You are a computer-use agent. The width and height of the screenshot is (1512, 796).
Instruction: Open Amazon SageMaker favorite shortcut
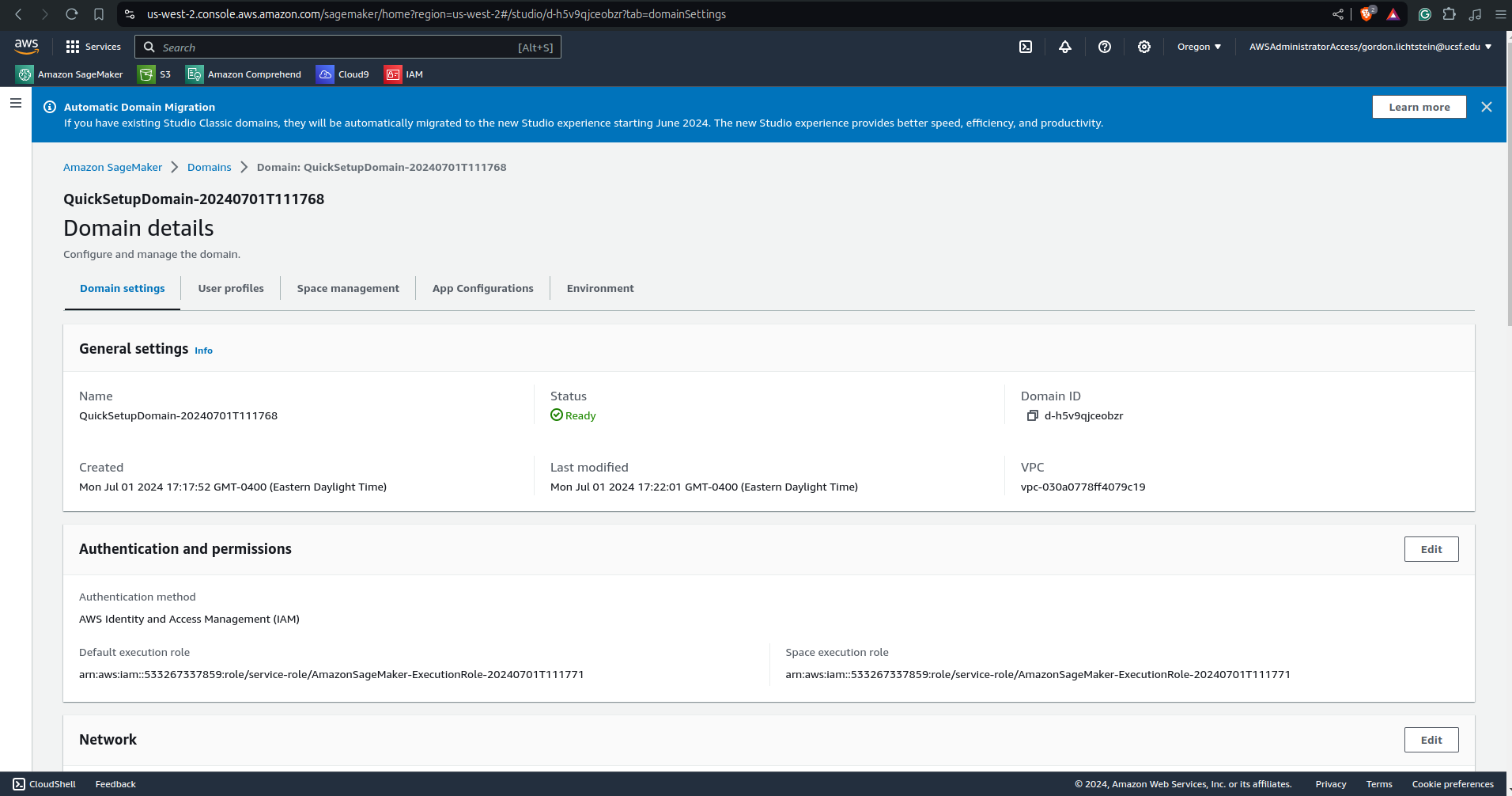click(70, 74)
